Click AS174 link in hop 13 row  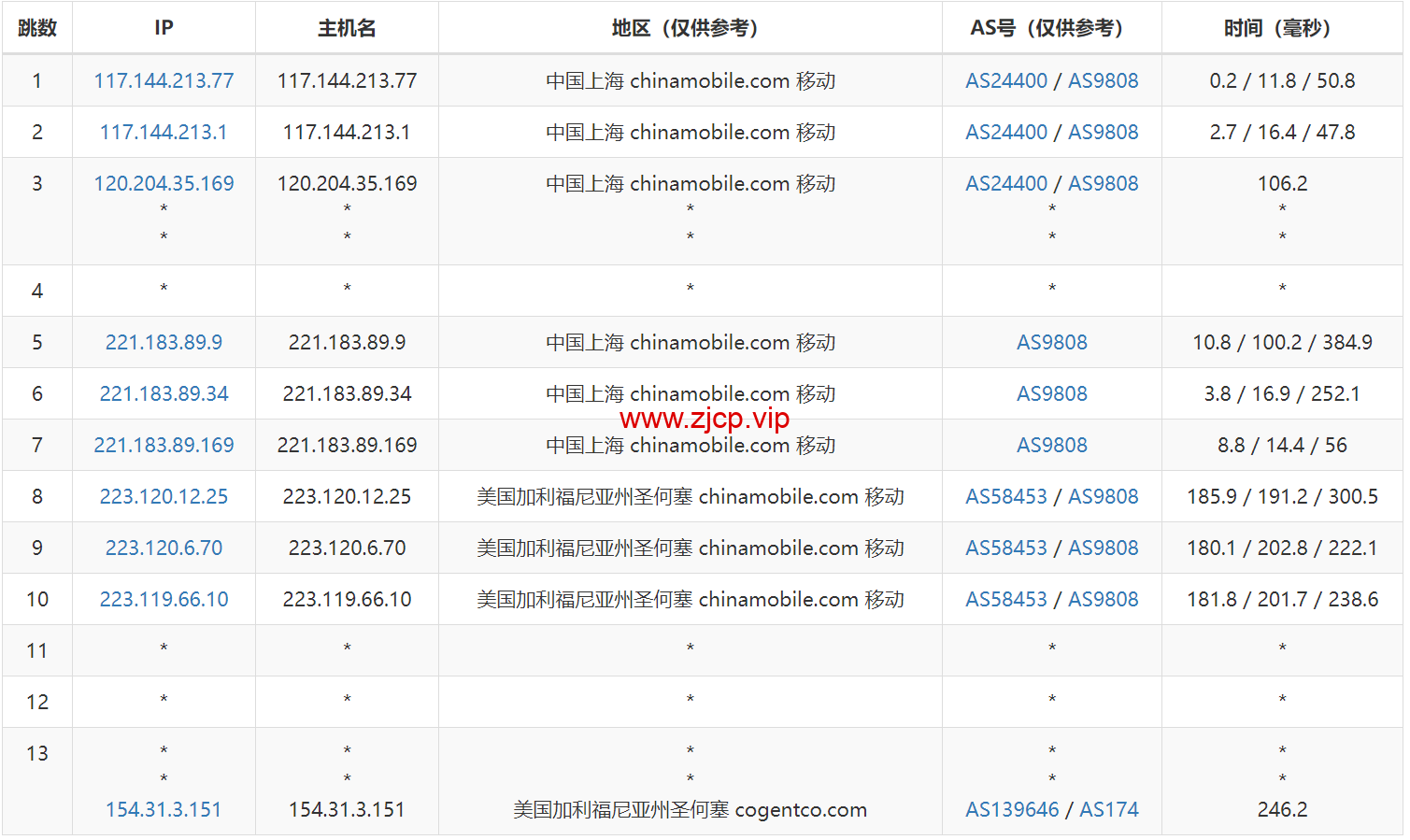click(1109, 810)
